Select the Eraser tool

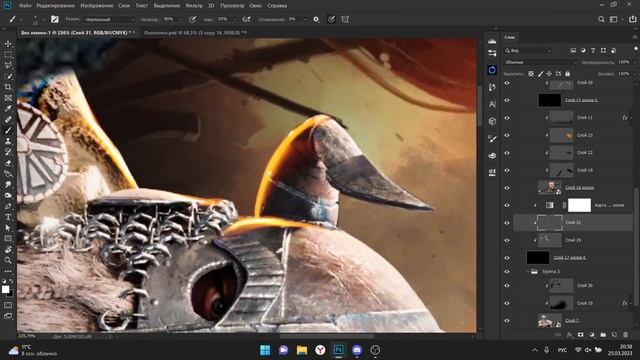[x=8, y=163]
